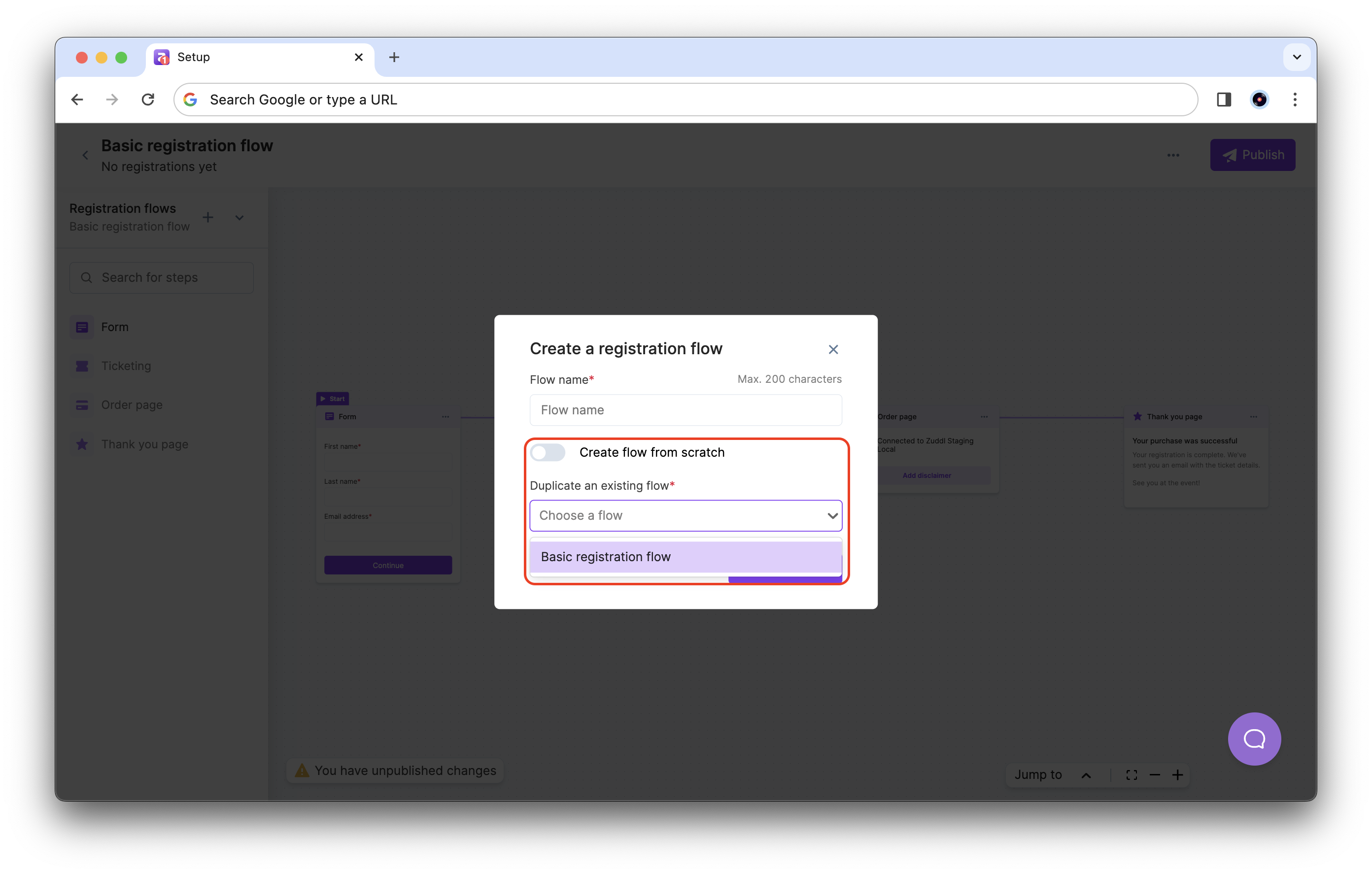Viewport: 1372px width, 874px height.
Task: Add a new registration flow with plus icon
Action: click(208, 217)
